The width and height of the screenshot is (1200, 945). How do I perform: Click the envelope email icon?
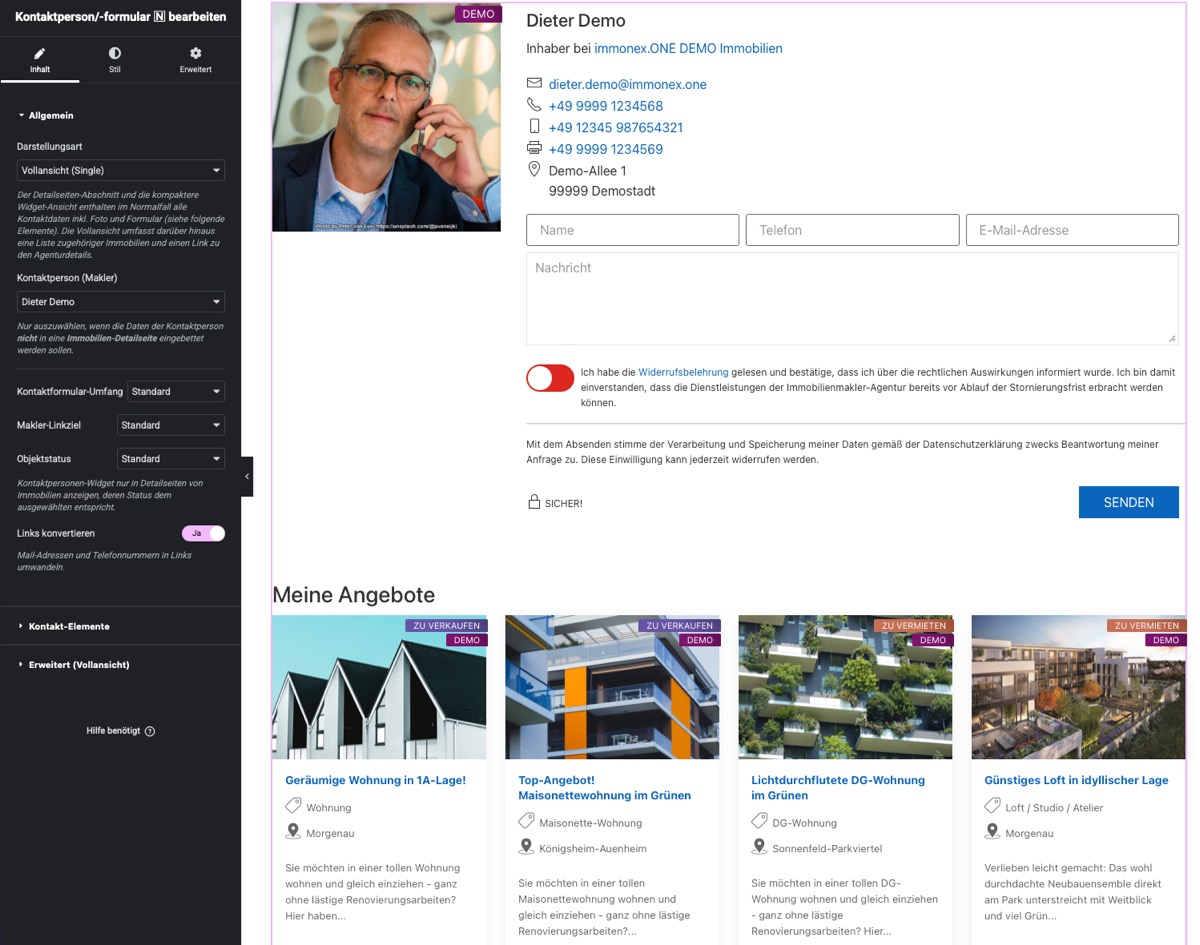point(534,83)
